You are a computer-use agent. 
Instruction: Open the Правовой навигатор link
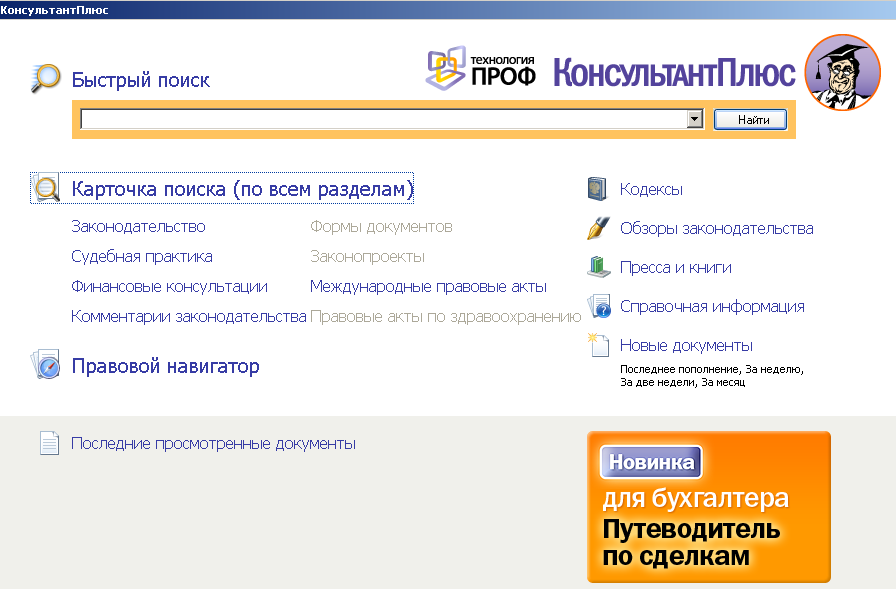[166, 366]
